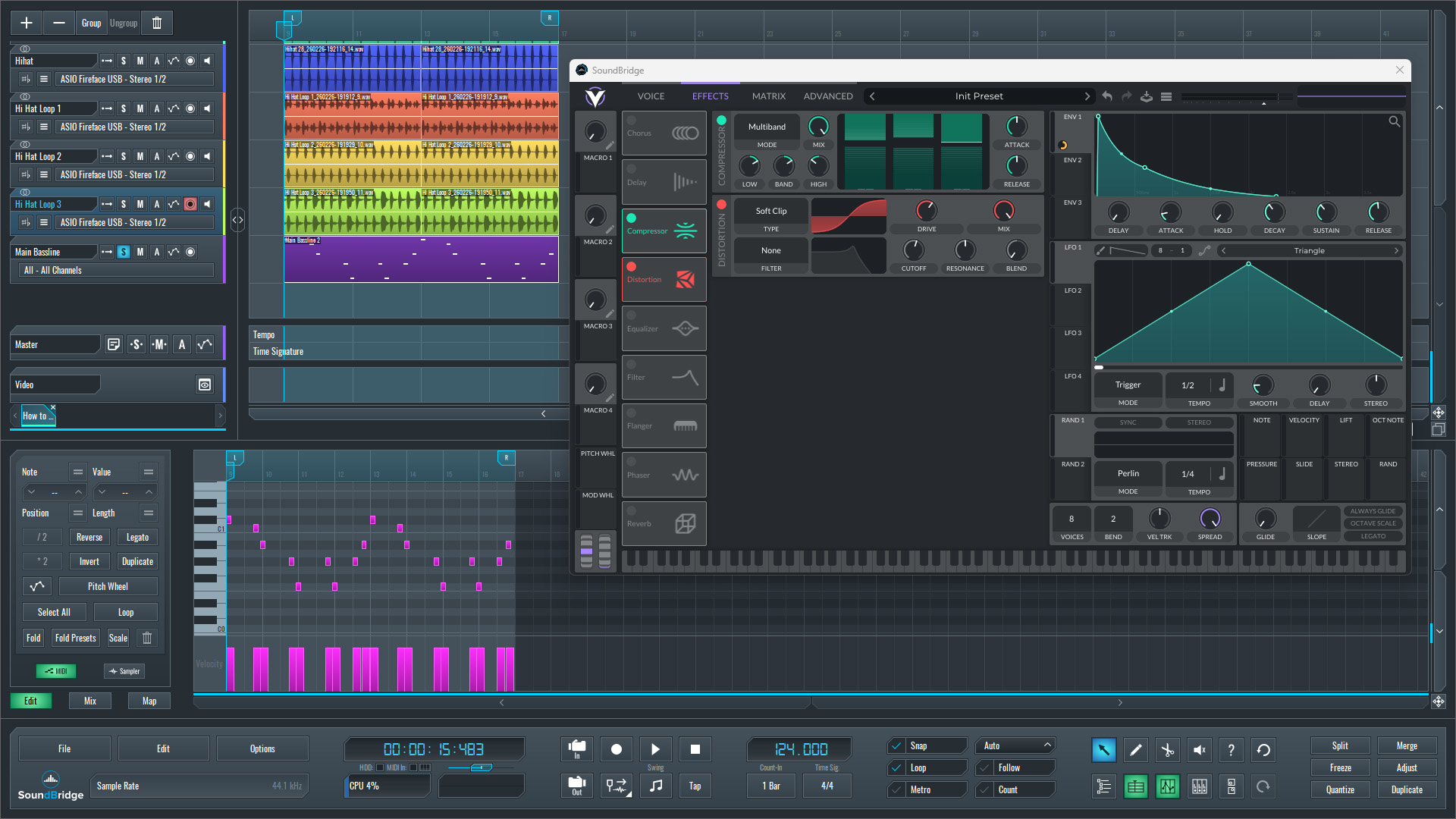
Task: Toggle speaker monitor on Hihat track
Action: [207, 61]
